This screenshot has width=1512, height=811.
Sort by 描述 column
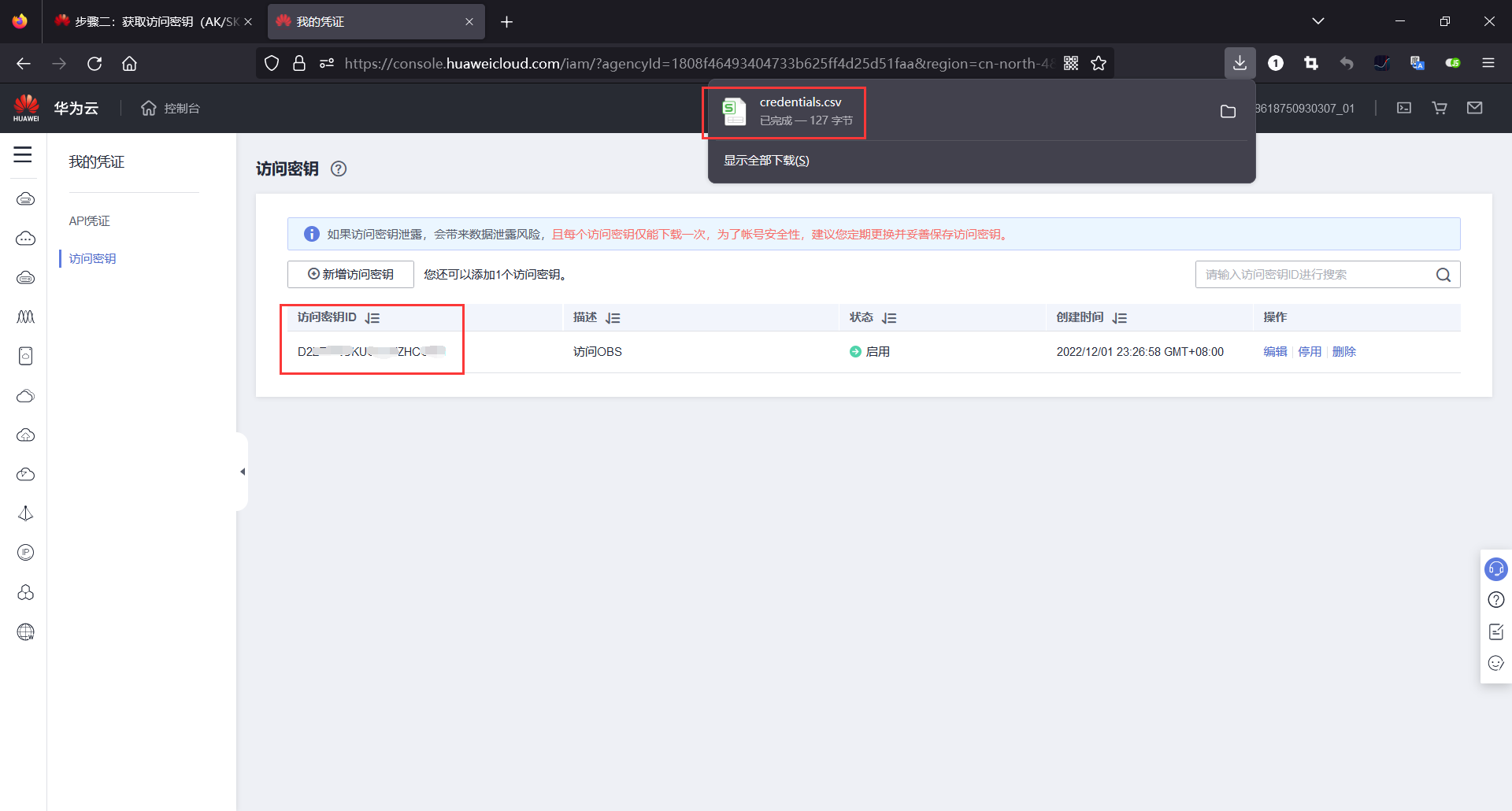point(613,318)
